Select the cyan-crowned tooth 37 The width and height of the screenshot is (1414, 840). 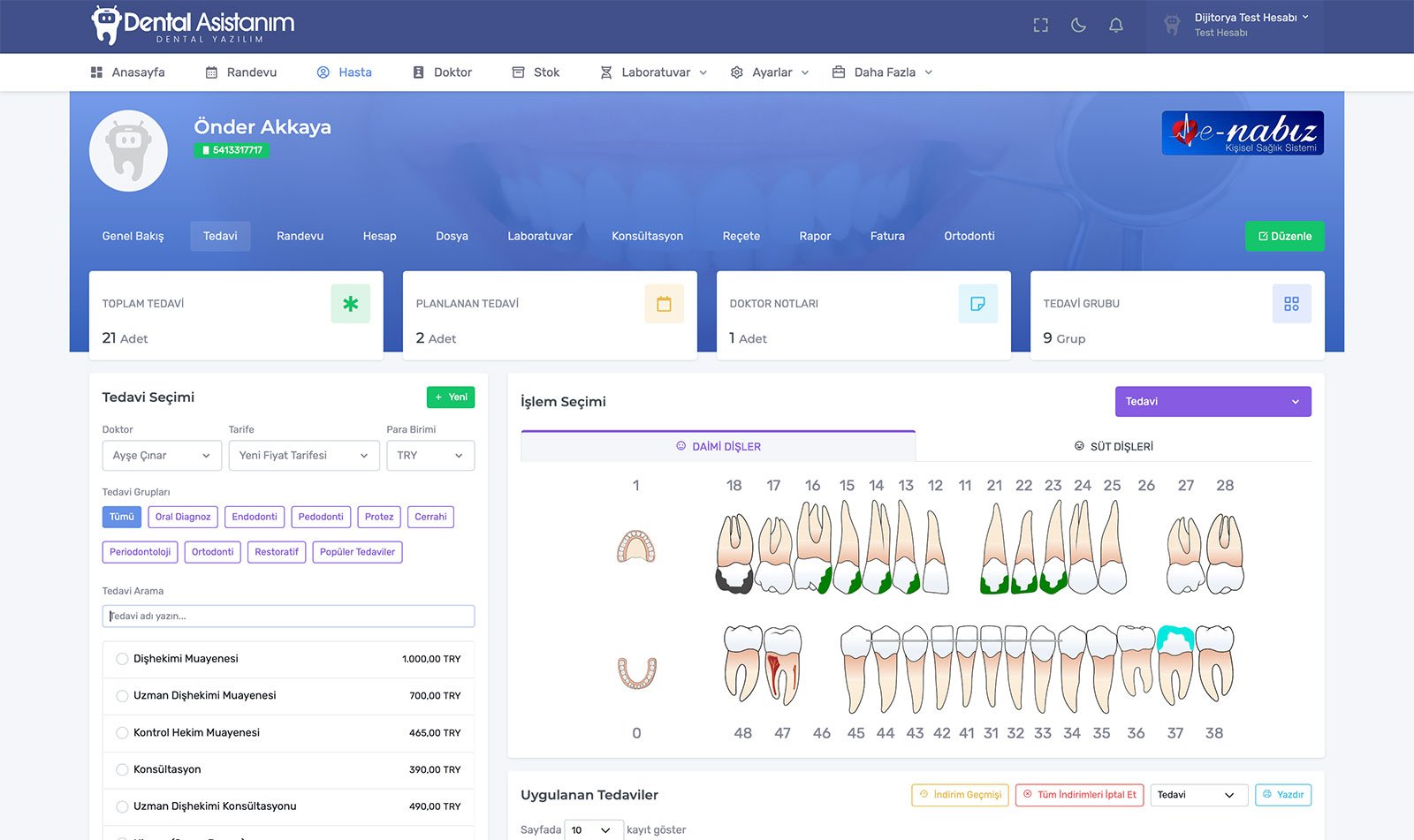(1175, 664)
